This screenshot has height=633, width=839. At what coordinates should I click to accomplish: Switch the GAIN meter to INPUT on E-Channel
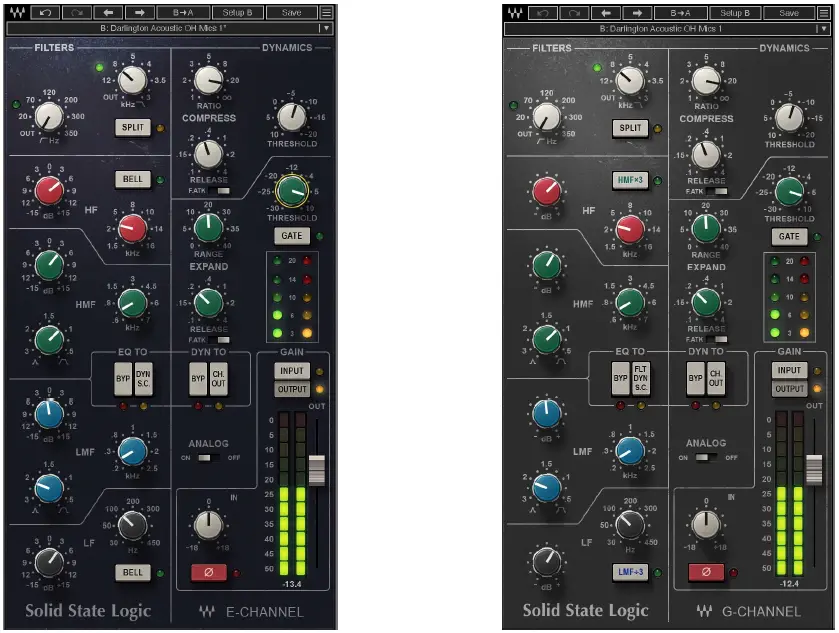pos(290,370)
